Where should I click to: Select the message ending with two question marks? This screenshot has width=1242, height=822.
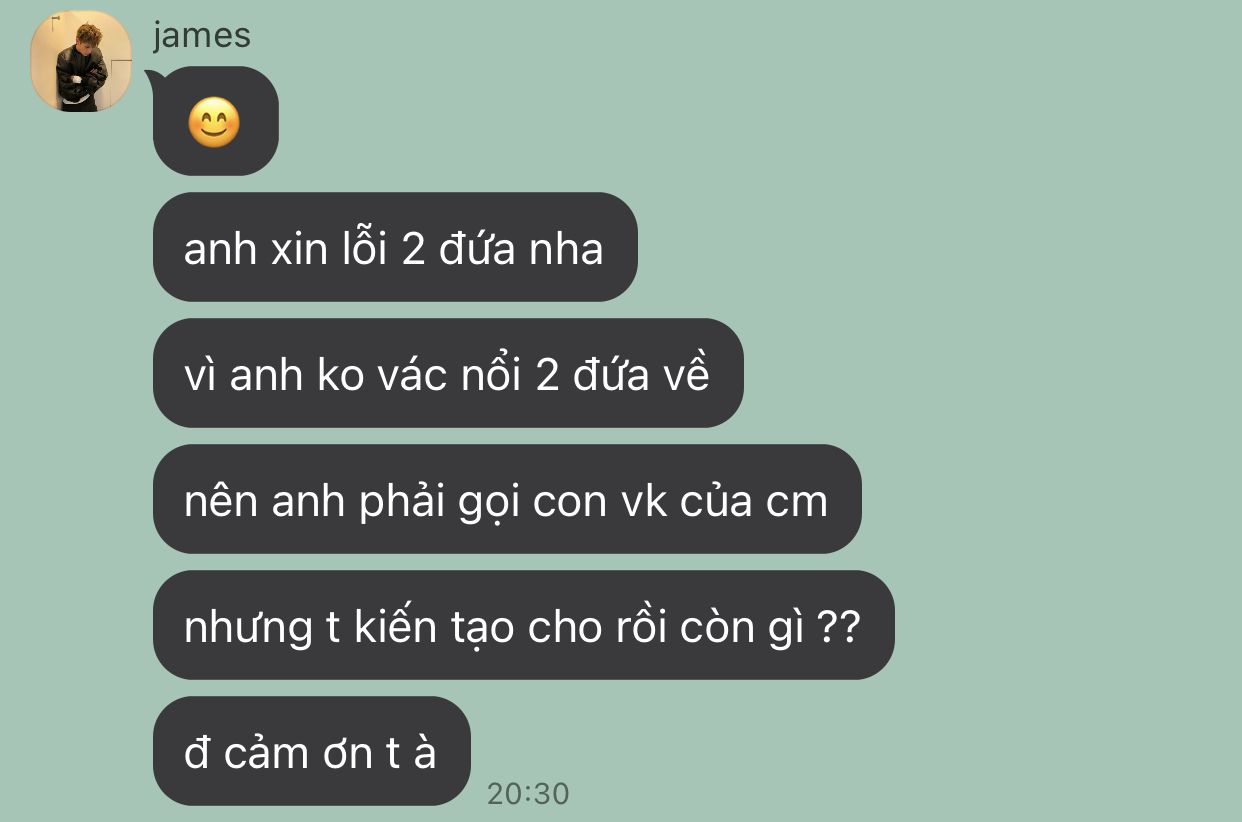pos(523,625)
